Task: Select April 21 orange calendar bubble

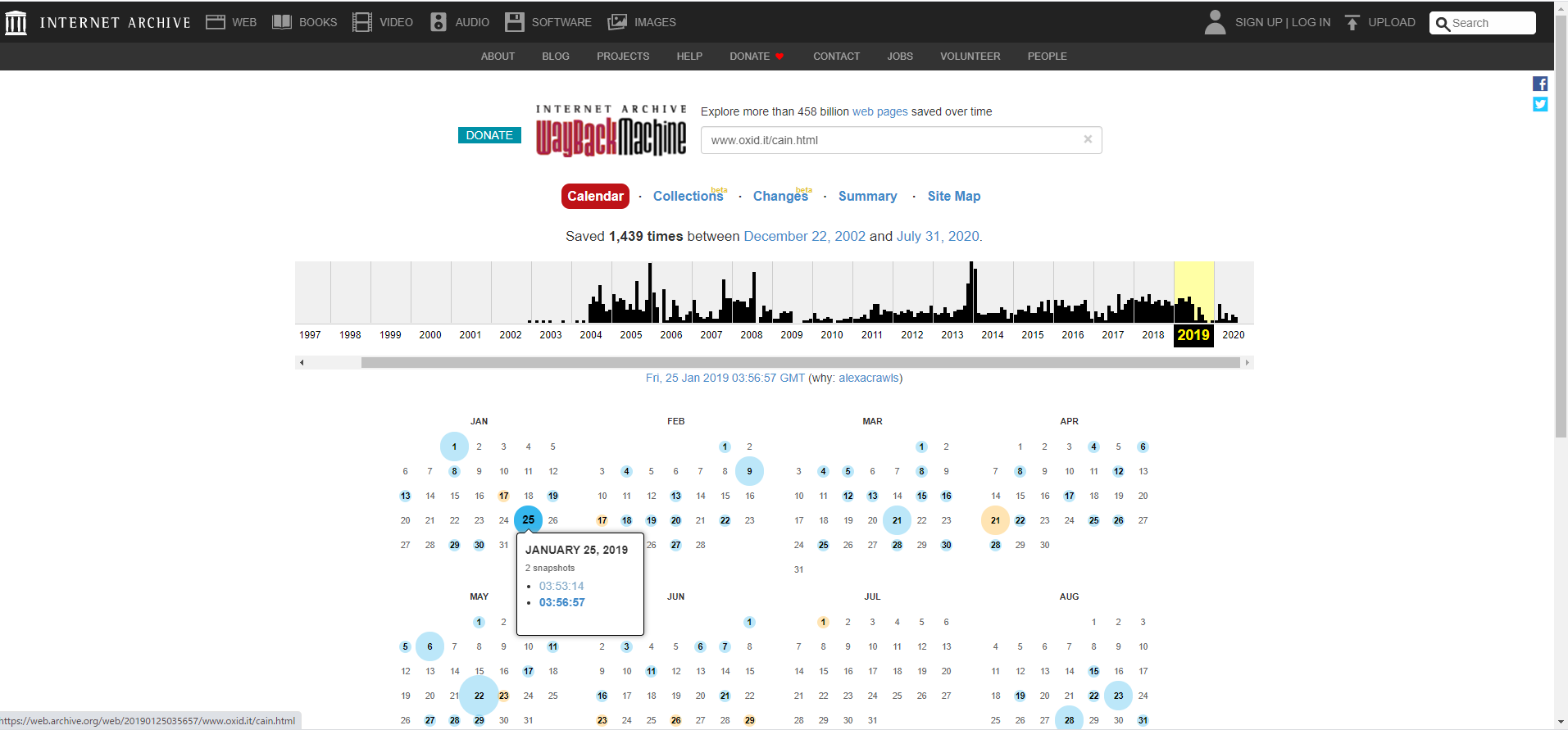Action: coord(995,520)
